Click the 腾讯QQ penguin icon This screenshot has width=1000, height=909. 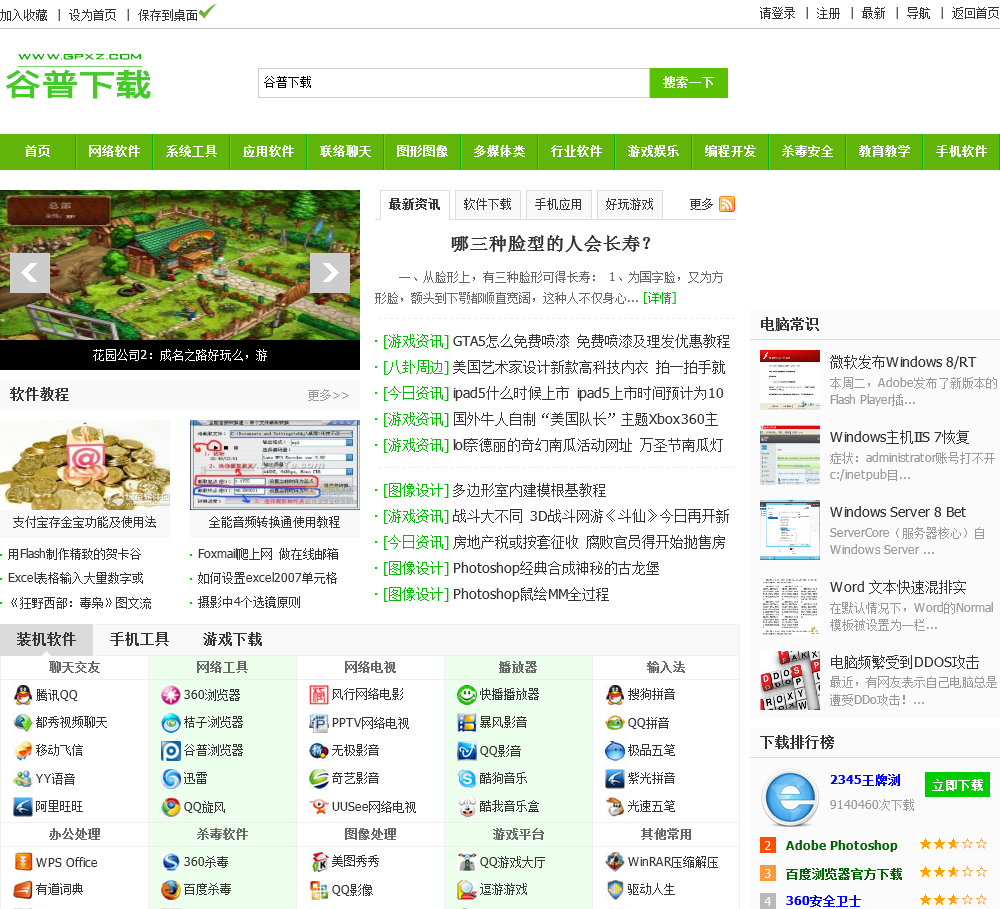pos(23,695)
